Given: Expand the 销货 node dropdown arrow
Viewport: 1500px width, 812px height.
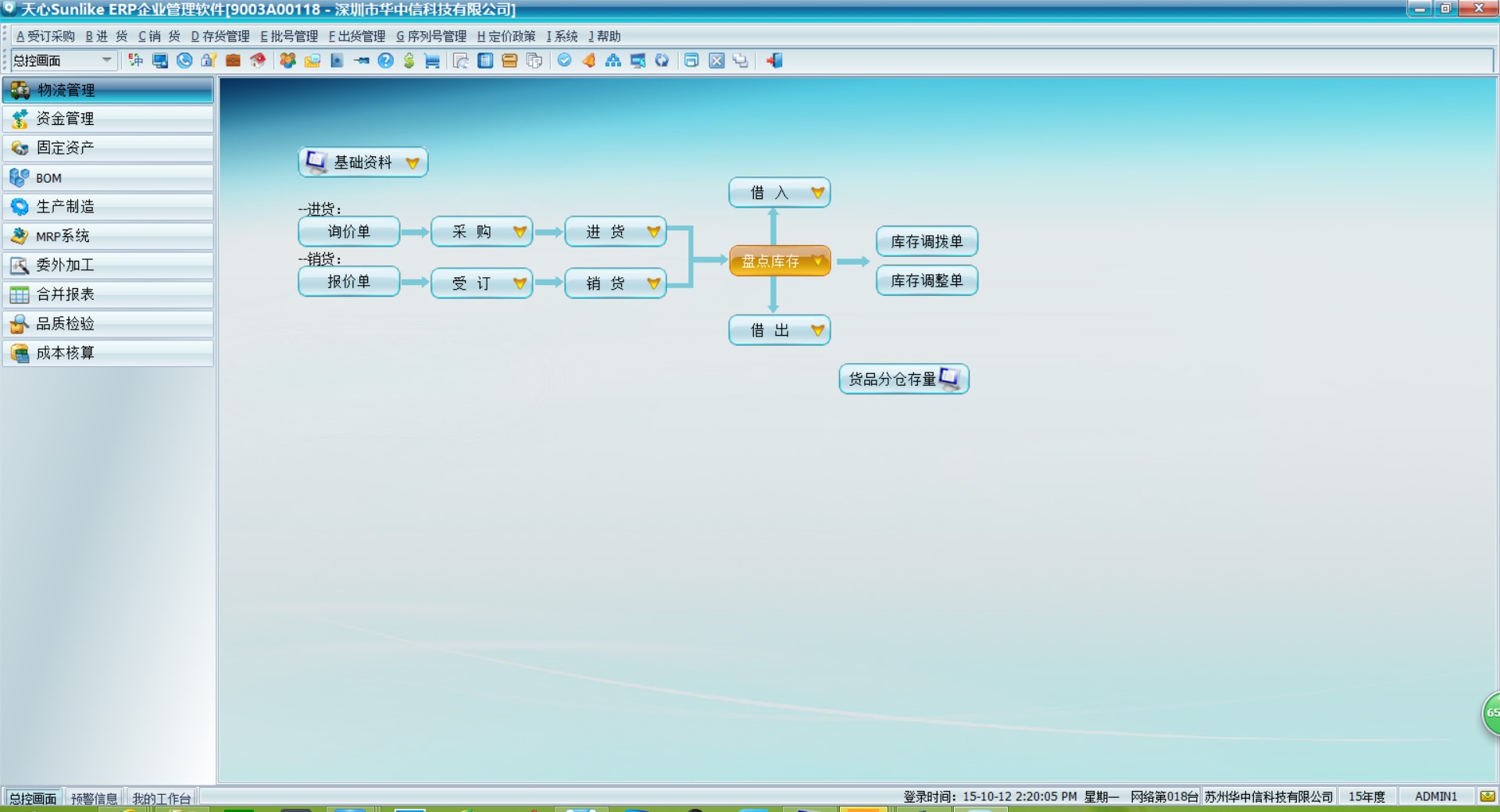Looking at the screenshot, I should pos(654,283).
